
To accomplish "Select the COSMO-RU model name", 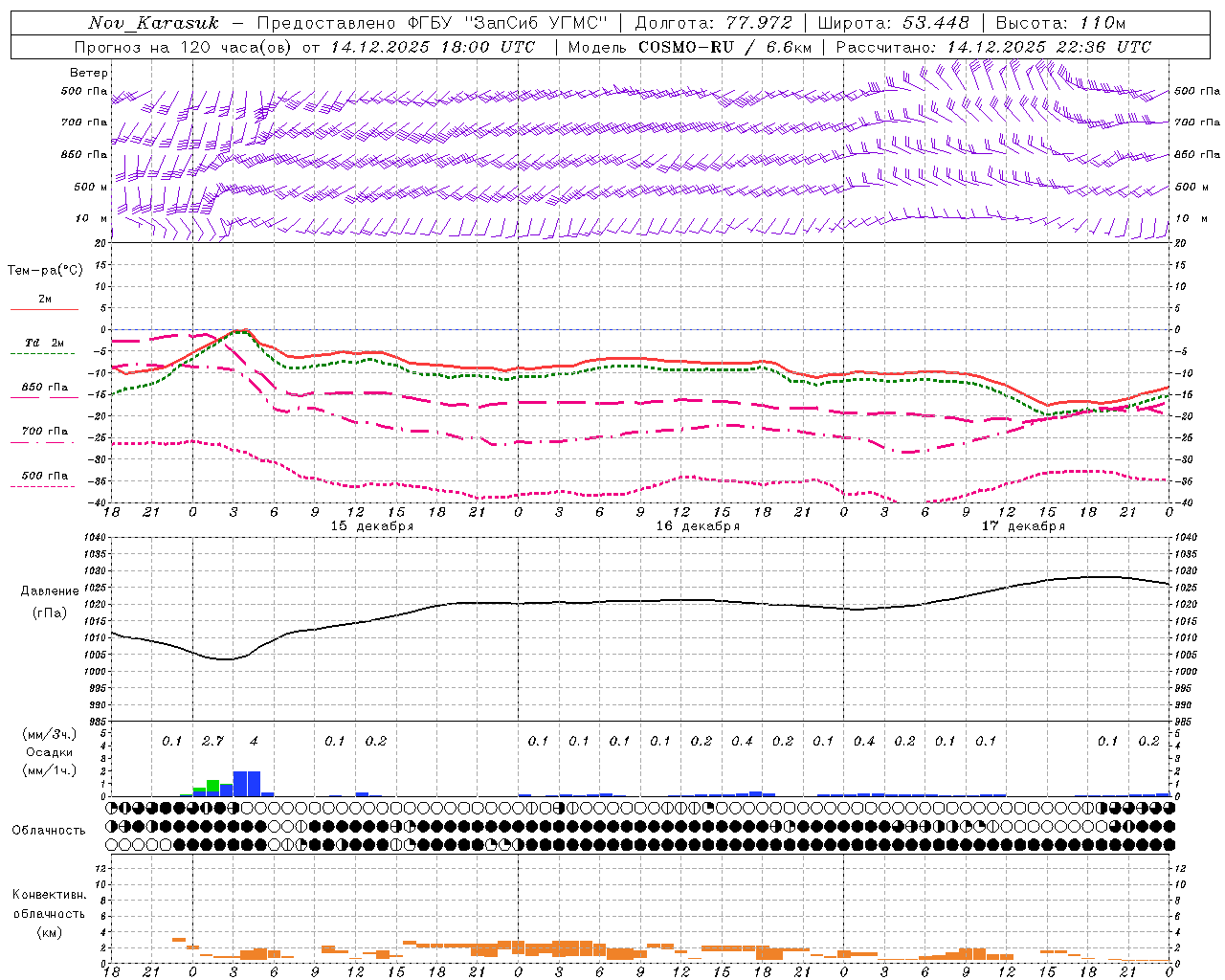I will click(x=687, y=47).
